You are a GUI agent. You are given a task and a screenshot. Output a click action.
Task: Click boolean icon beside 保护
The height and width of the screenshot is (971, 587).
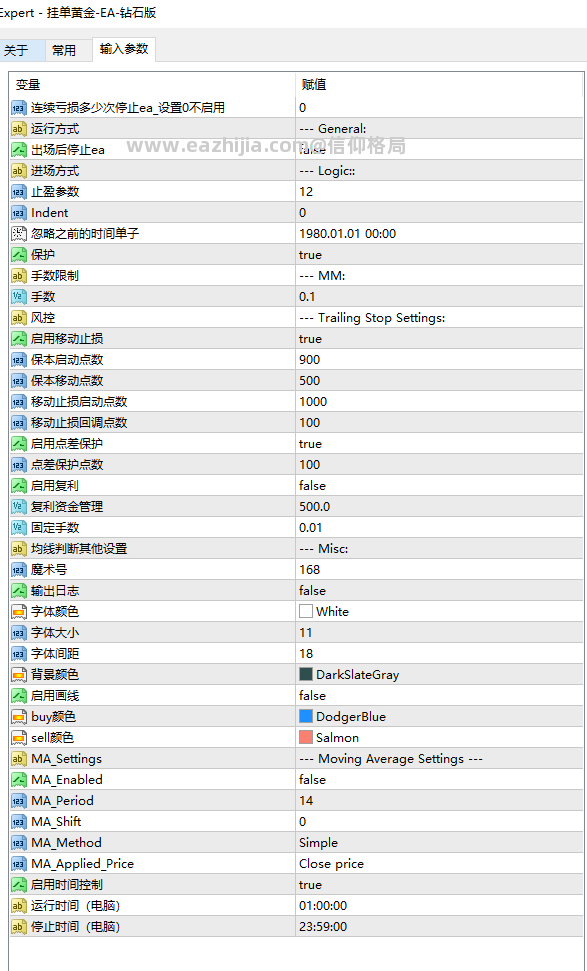coord(19,255)
